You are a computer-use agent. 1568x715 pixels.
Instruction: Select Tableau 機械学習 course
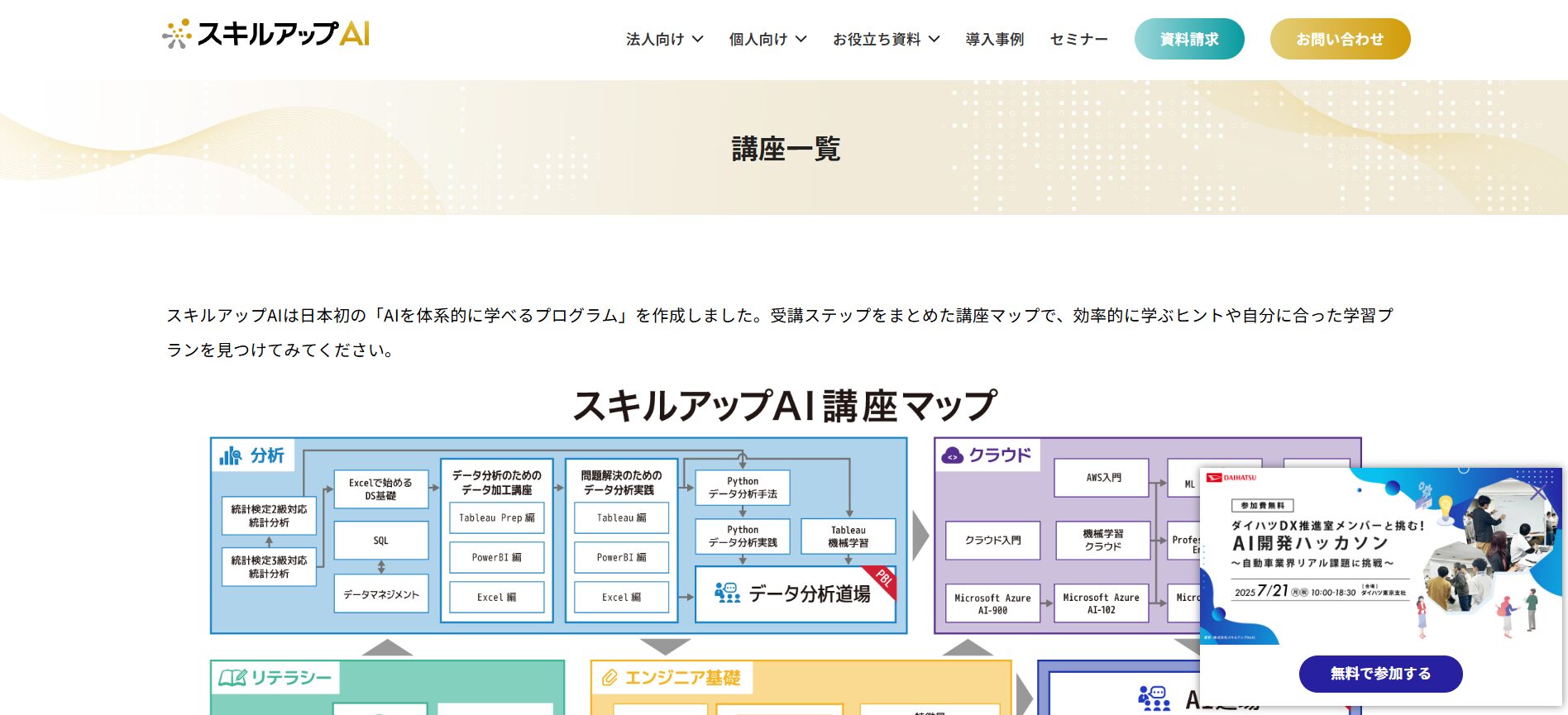coord(849,536)
